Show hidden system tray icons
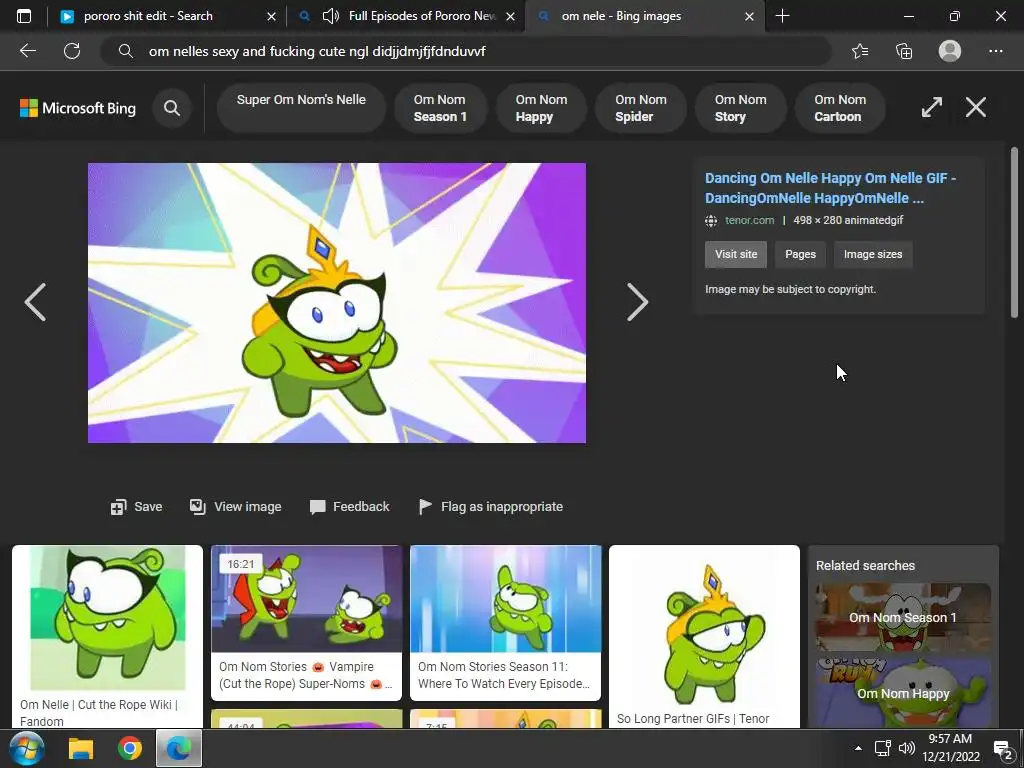1024x768 pixels. (858, 748)
